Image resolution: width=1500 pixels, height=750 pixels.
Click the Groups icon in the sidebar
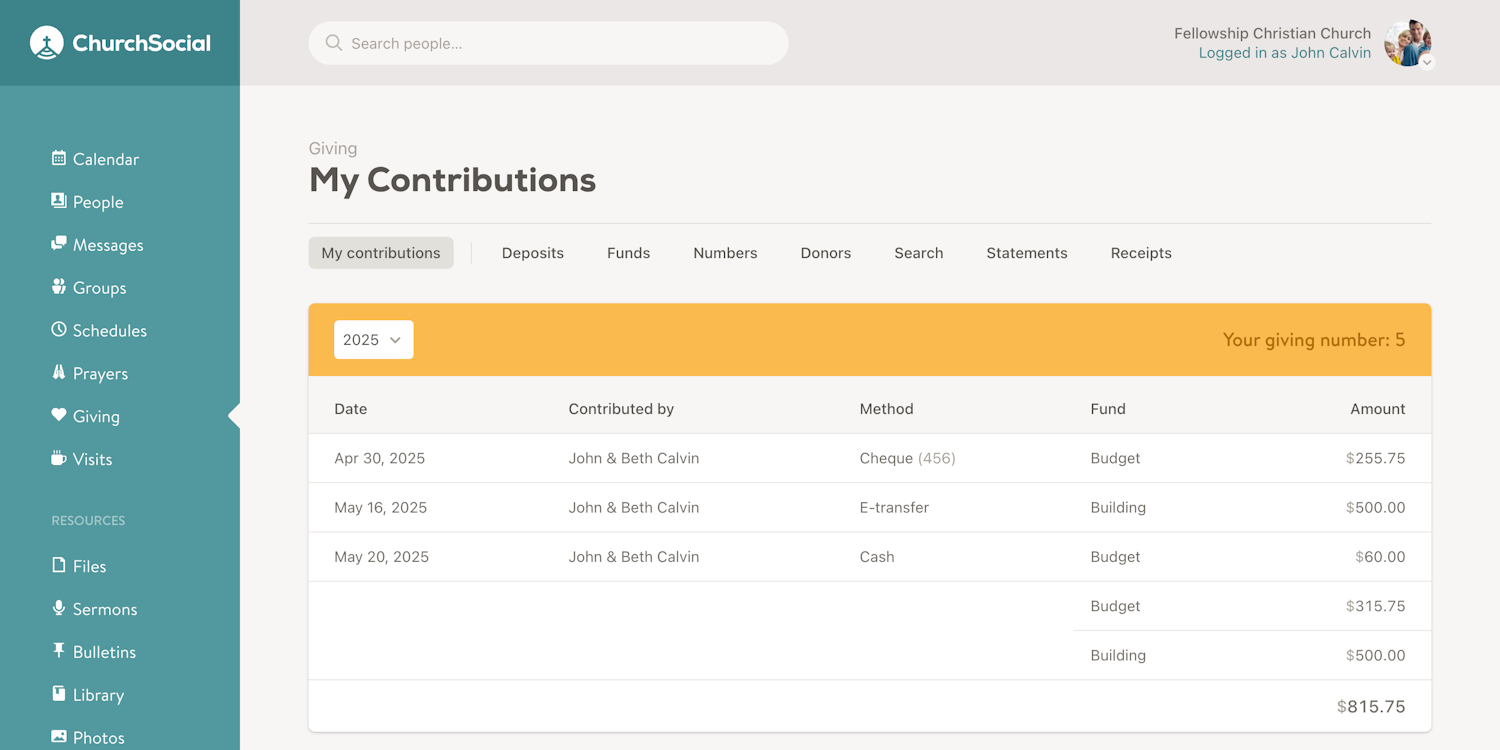[x=59, y=287]
